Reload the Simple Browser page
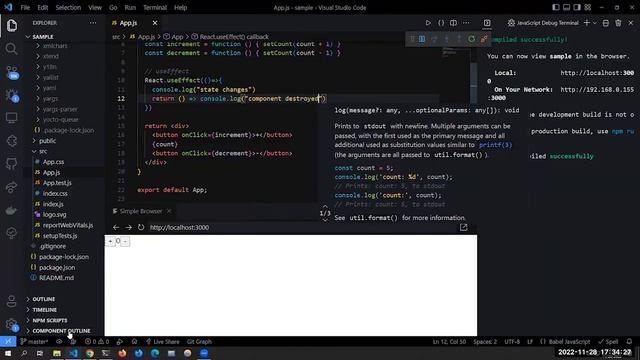The width and height of the screenshot is (640, 360). [x=141, y=227]
